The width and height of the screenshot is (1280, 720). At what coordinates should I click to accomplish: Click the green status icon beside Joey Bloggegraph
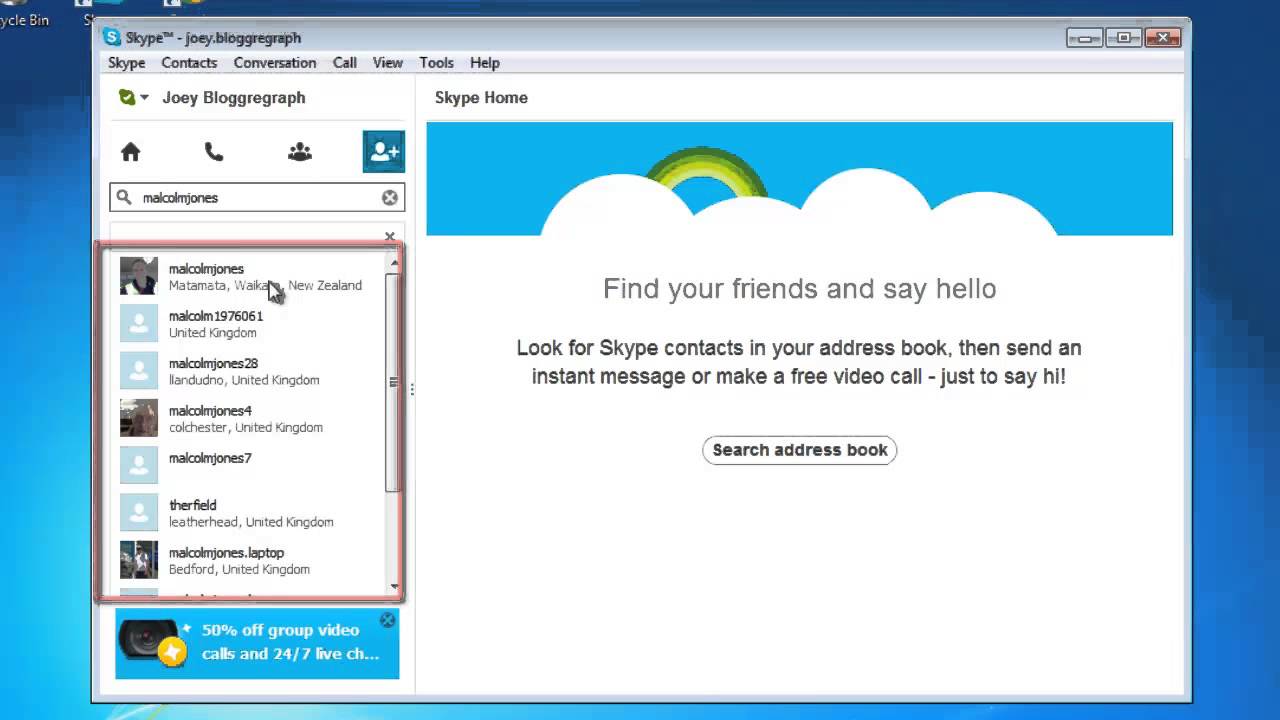tap(127, 97)
